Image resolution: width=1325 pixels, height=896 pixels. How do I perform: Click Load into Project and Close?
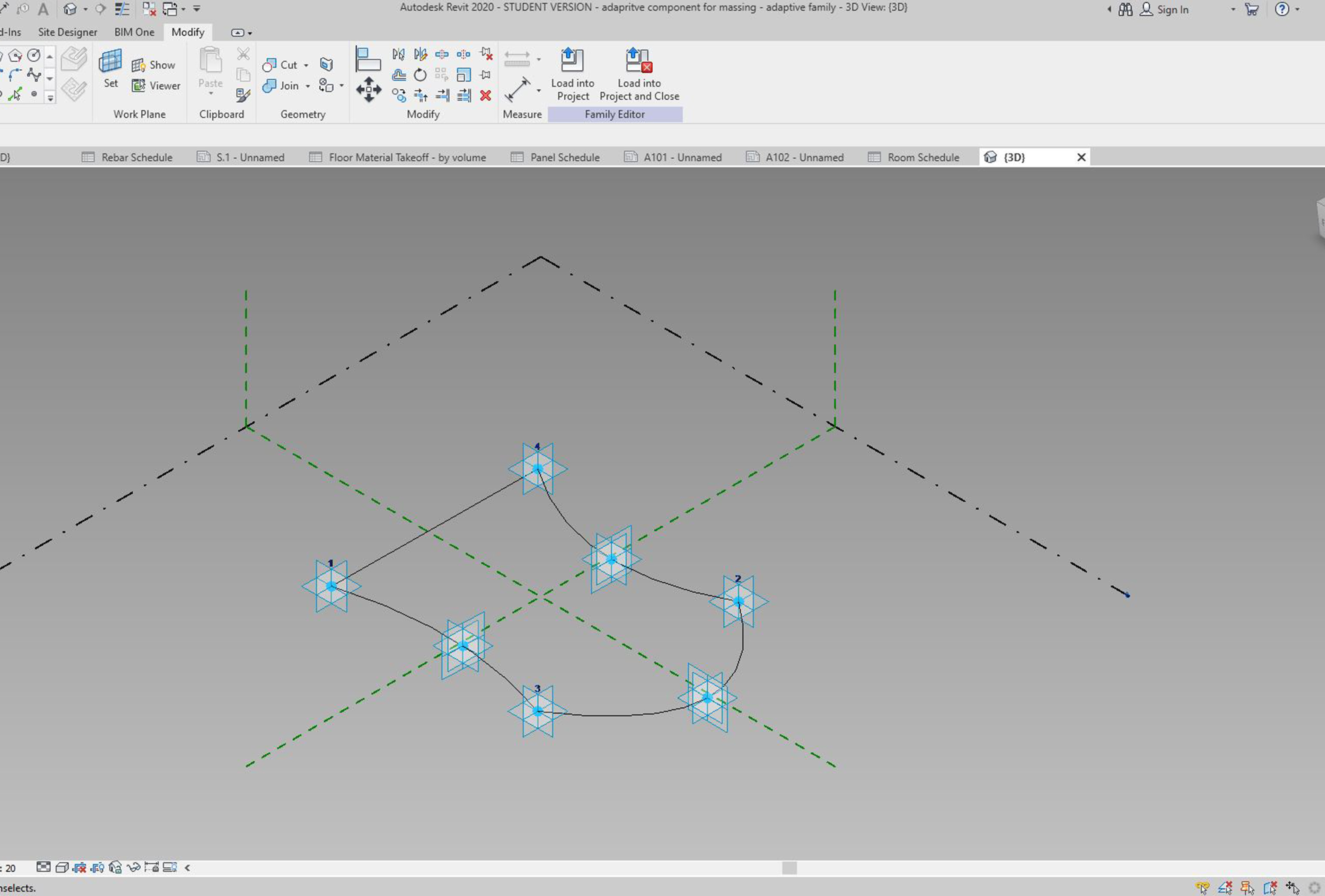click(638, 74)
